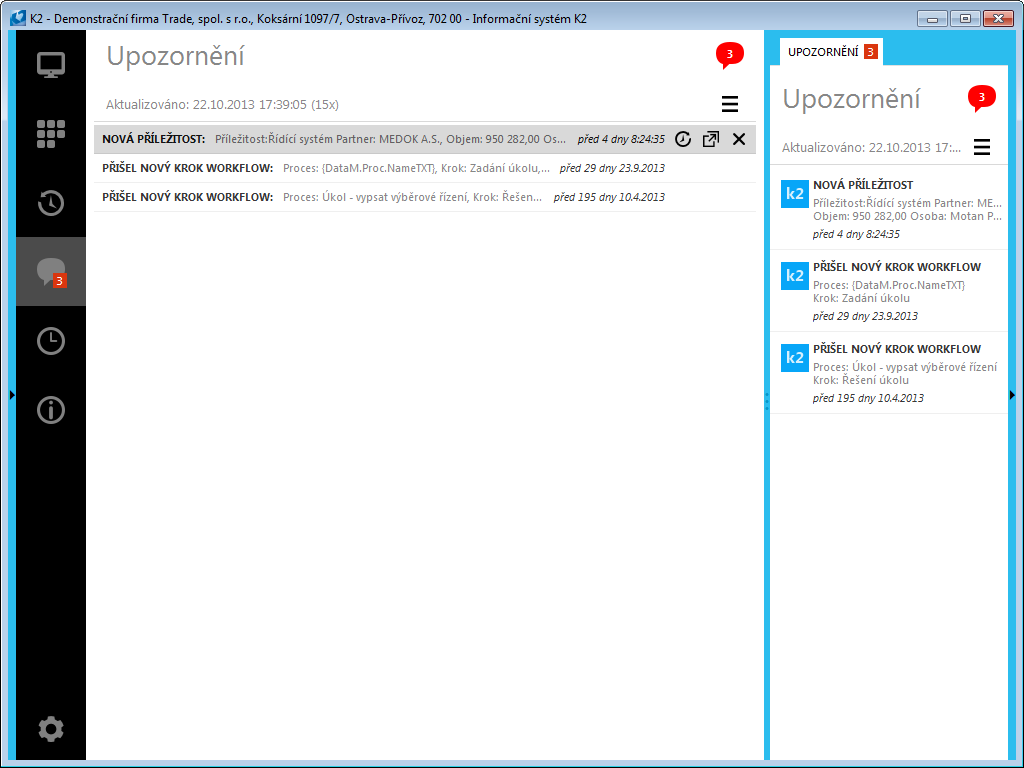Open the desktop monitor icon in sidebar

coord(51,65)
